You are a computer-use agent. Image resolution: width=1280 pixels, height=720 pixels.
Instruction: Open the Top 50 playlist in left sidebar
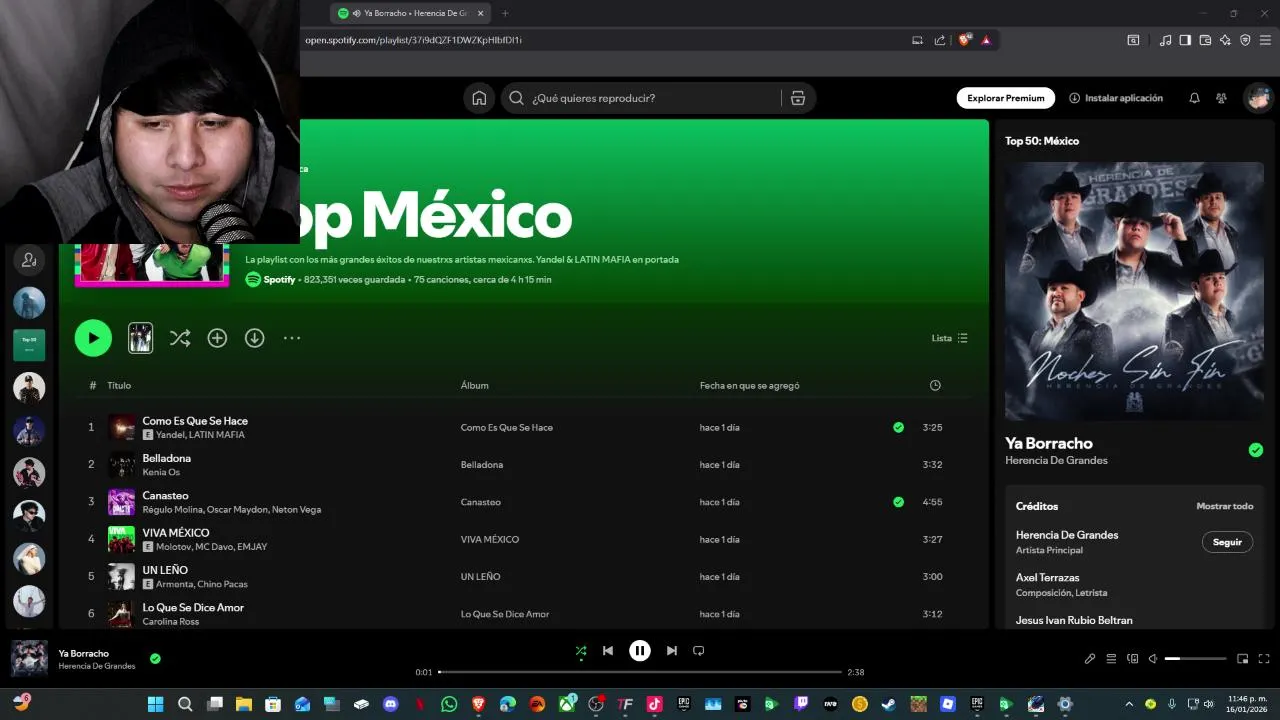29,344
